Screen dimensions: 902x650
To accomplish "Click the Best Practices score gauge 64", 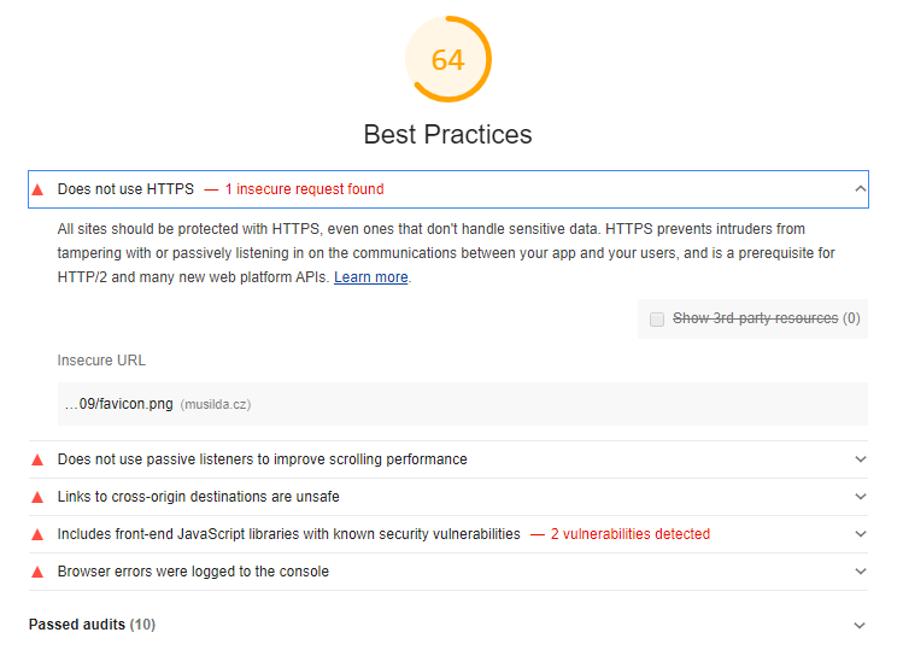I will pyautogui.click(x=448, y=59).
